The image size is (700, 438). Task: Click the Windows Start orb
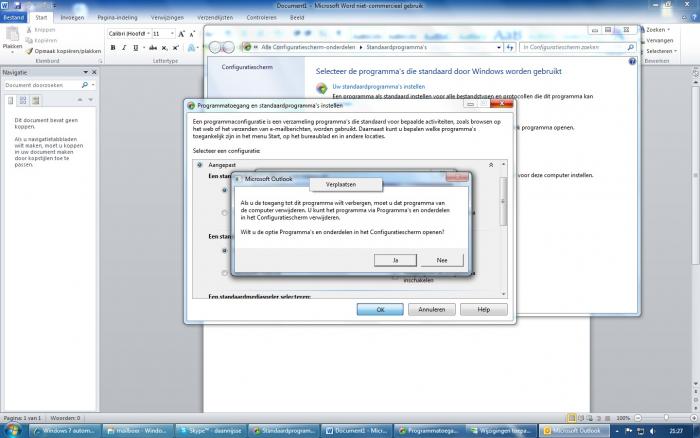(x=12, y=430)
